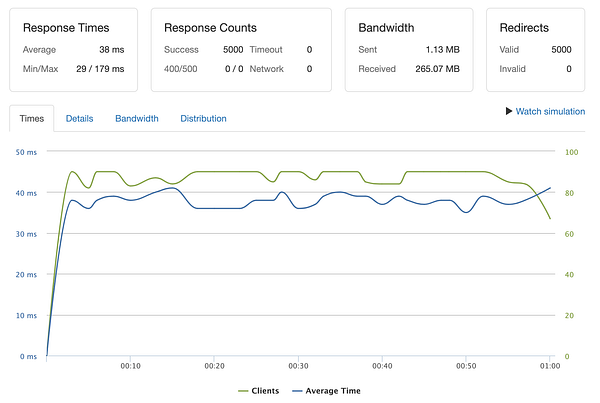Click the Bandwidth summary card heading
Image resolution: width=600 pixels, height=403 pixels.
tap(384, 28)
